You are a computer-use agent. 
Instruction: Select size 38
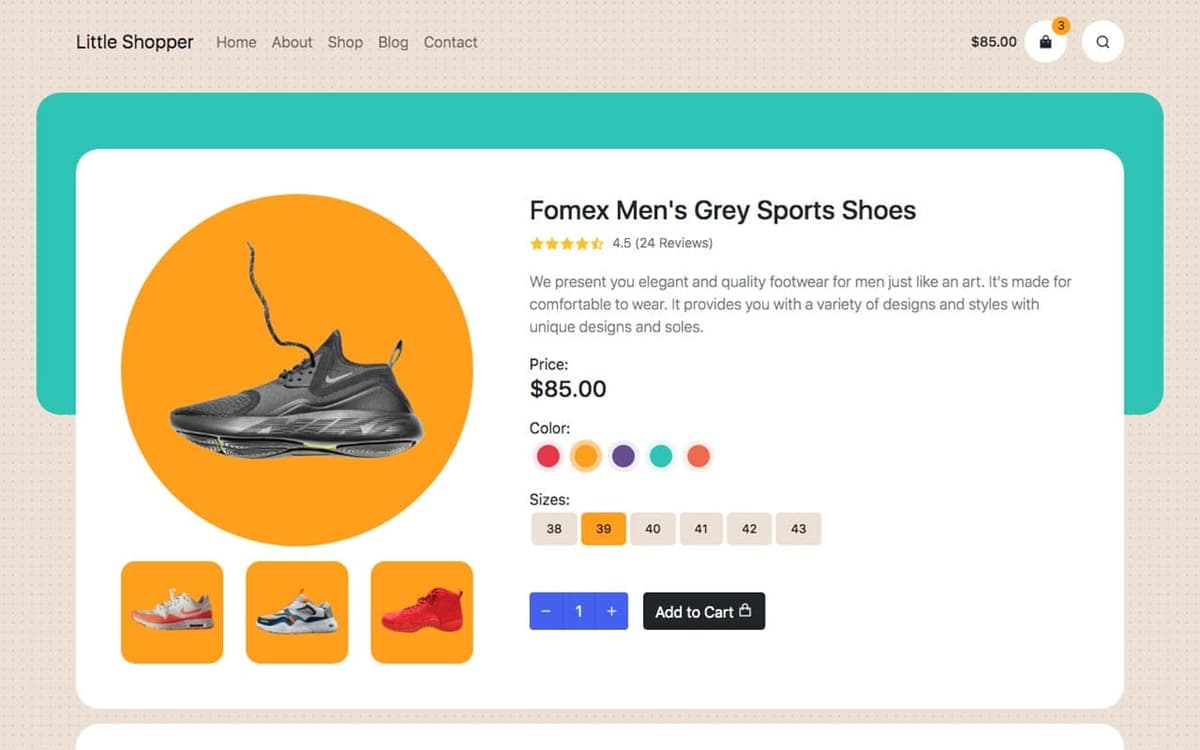point(554,529)
